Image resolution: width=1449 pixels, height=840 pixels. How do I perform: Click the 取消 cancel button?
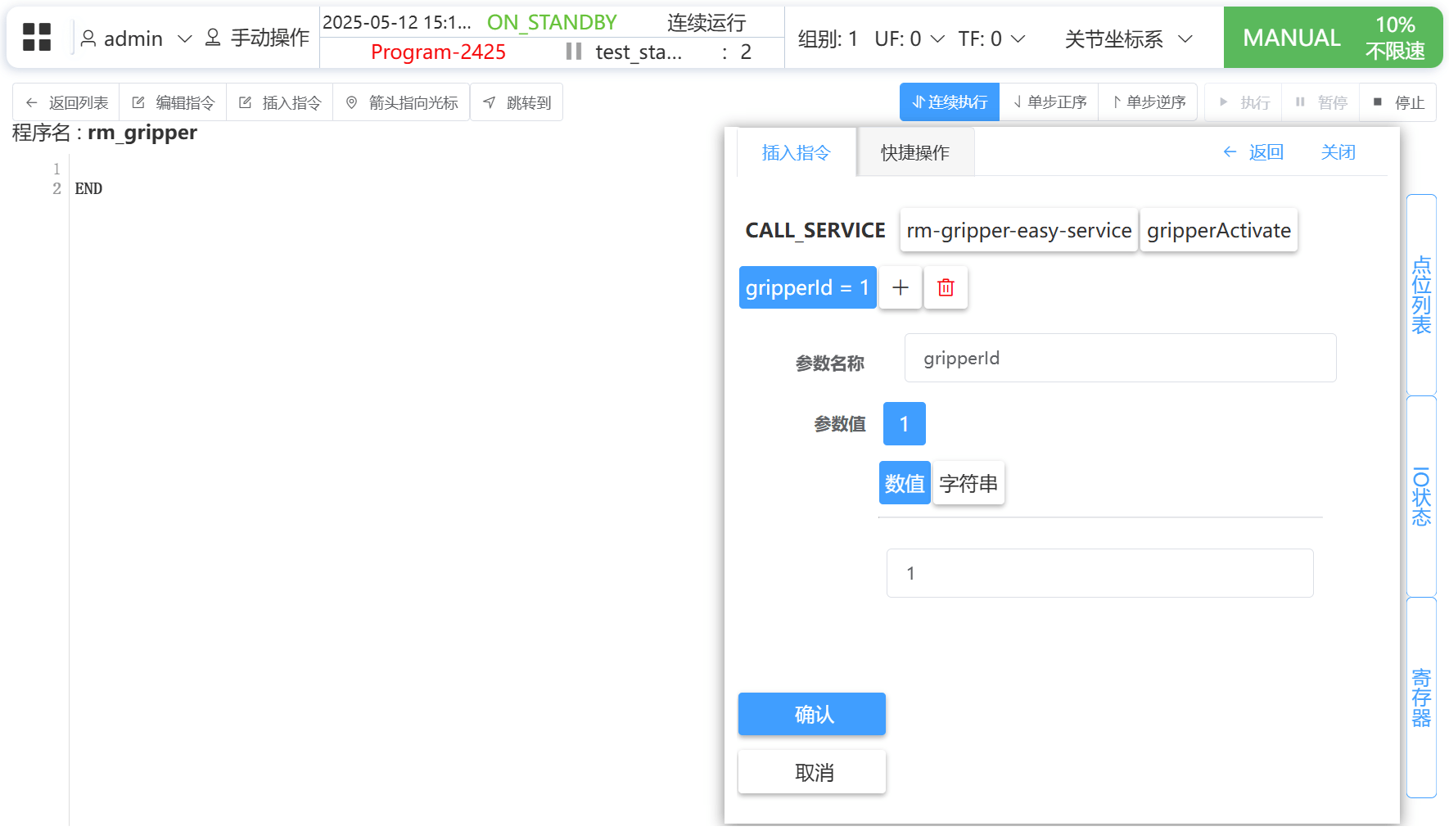tap(811, 772)
